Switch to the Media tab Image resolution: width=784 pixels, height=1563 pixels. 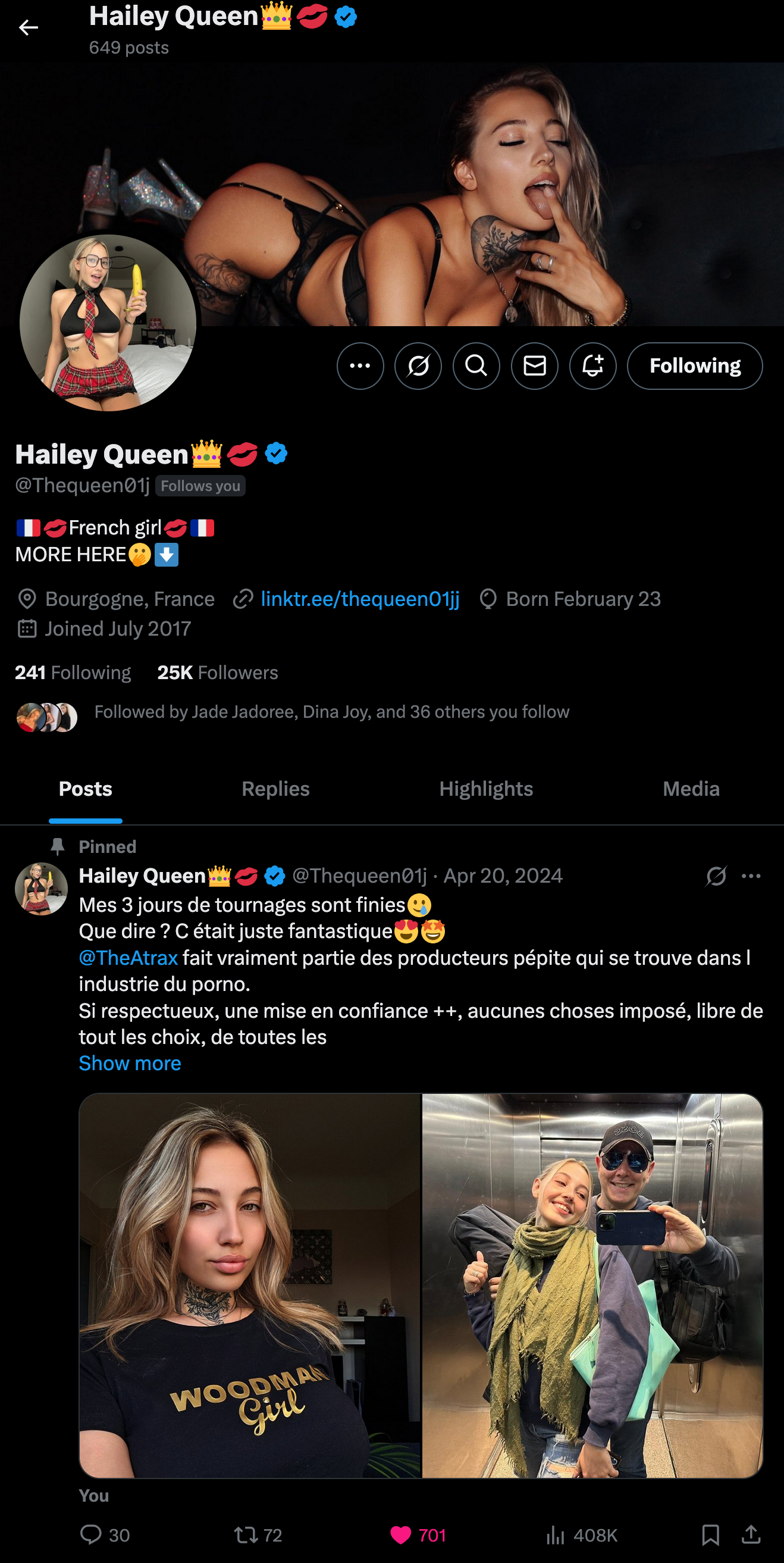(691, 789)
